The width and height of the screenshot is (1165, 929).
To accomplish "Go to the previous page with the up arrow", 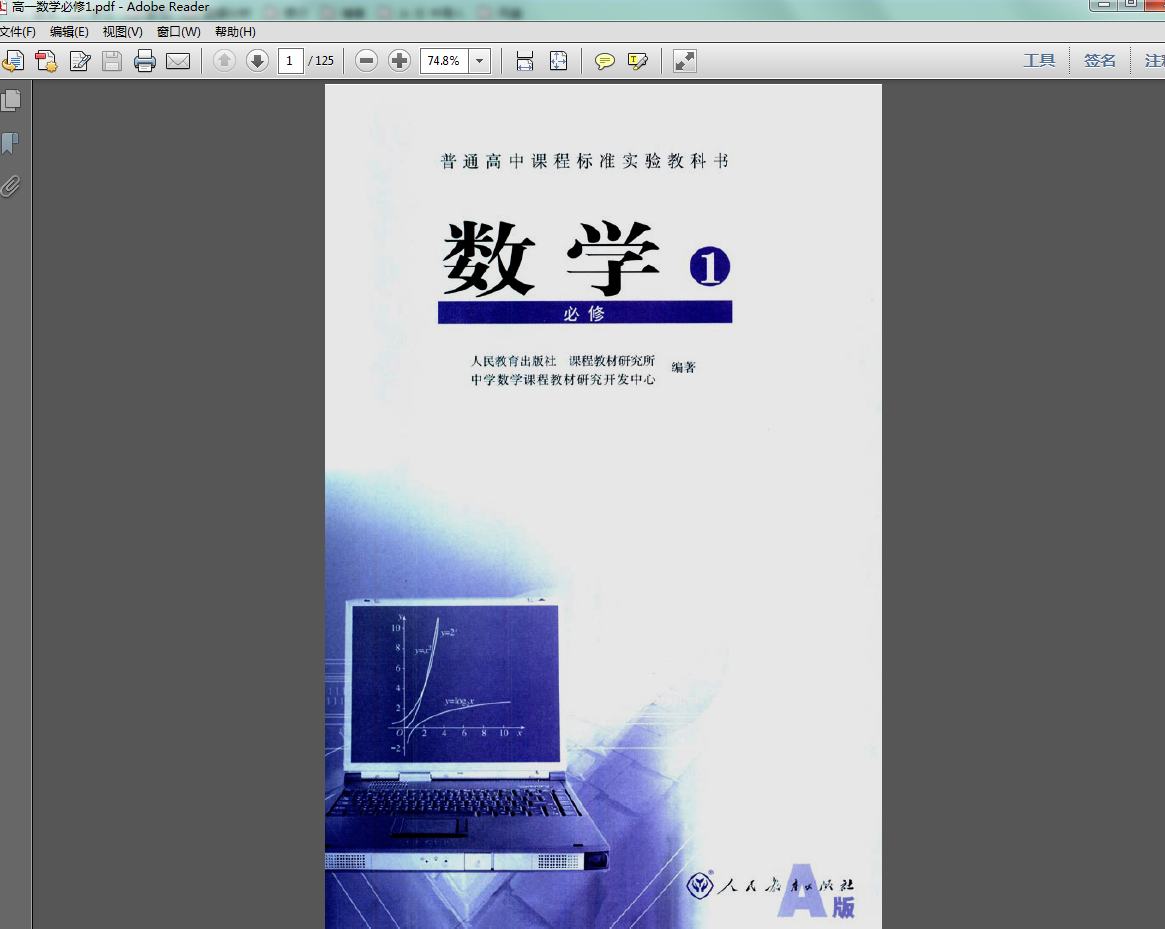I will pyautogui.click(x=224, y=61).
